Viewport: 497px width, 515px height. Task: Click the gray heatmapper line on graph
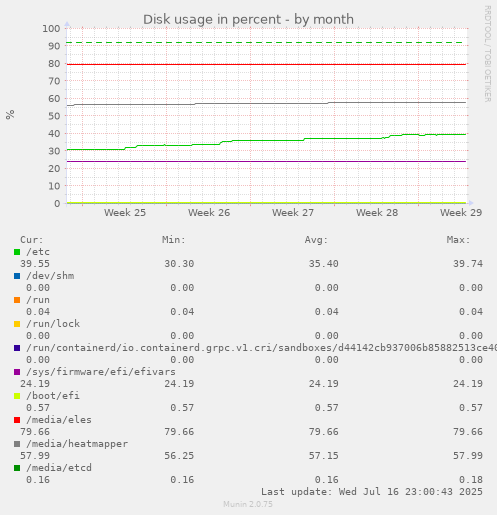pos(267,103)
